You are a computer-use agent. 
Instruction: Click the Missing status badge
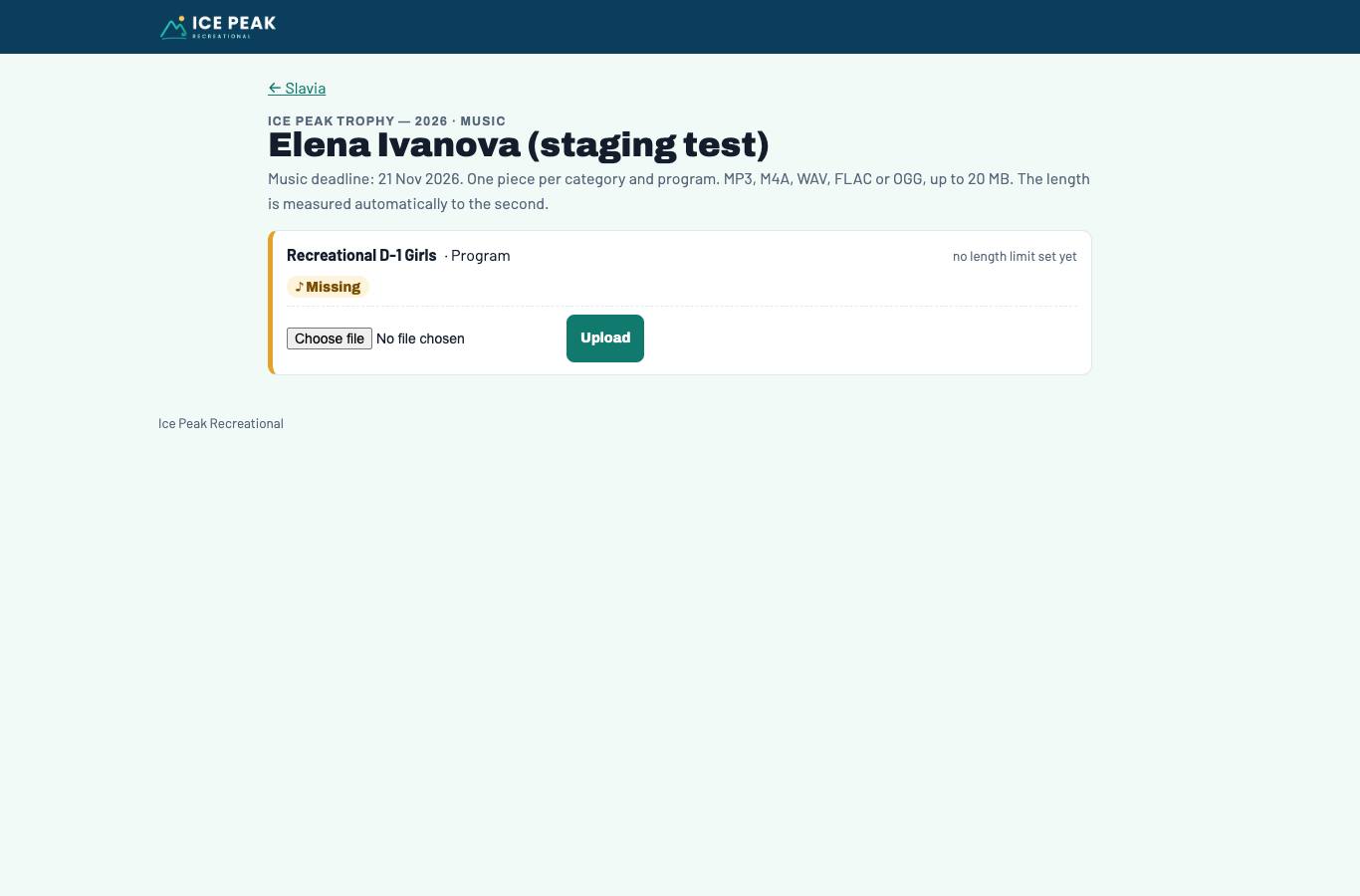coord(328,287)
